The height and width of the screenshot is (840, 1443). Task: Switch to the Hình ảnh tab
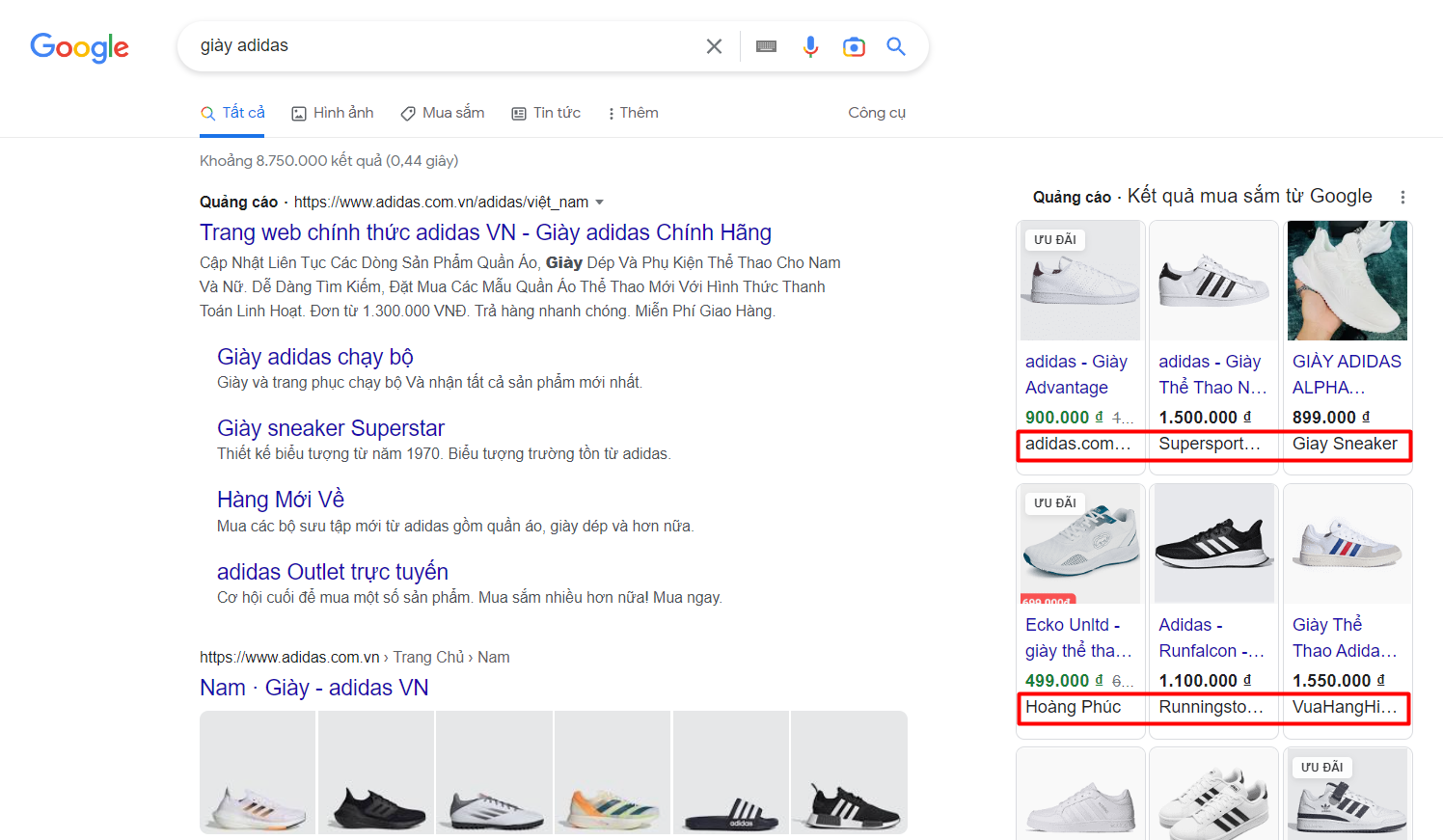pyautogui.click(x=333, y=113)
